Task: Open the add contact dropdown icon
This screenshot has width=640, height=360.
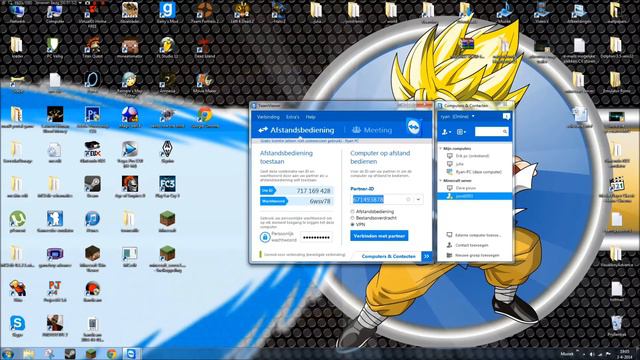Action: tap(447, 132)
